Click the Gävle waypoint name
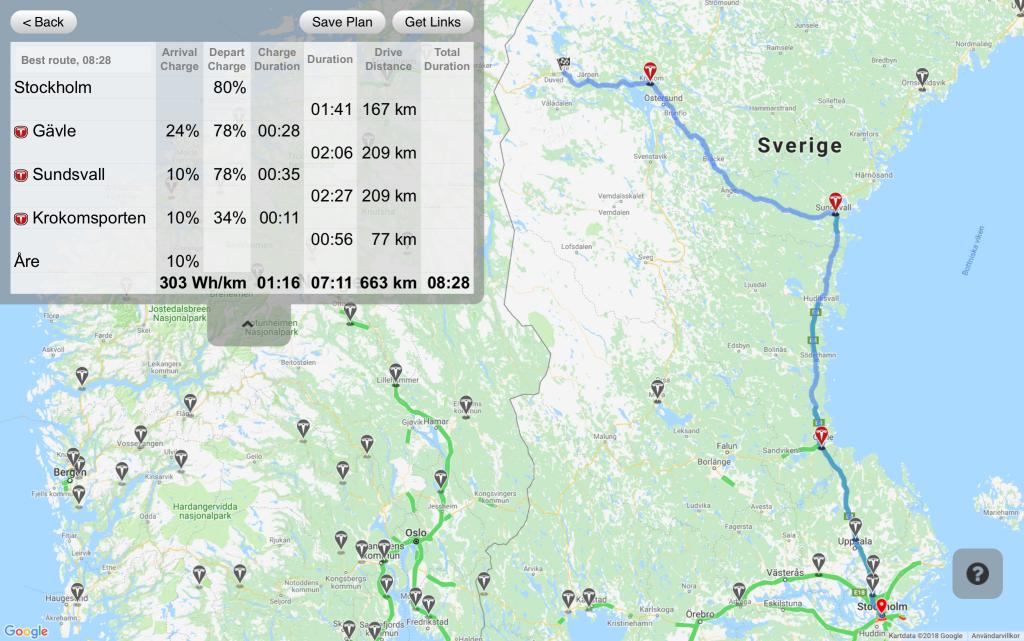Image resolution: width=1024 pixels, height=641 pixels. point(54,131)
